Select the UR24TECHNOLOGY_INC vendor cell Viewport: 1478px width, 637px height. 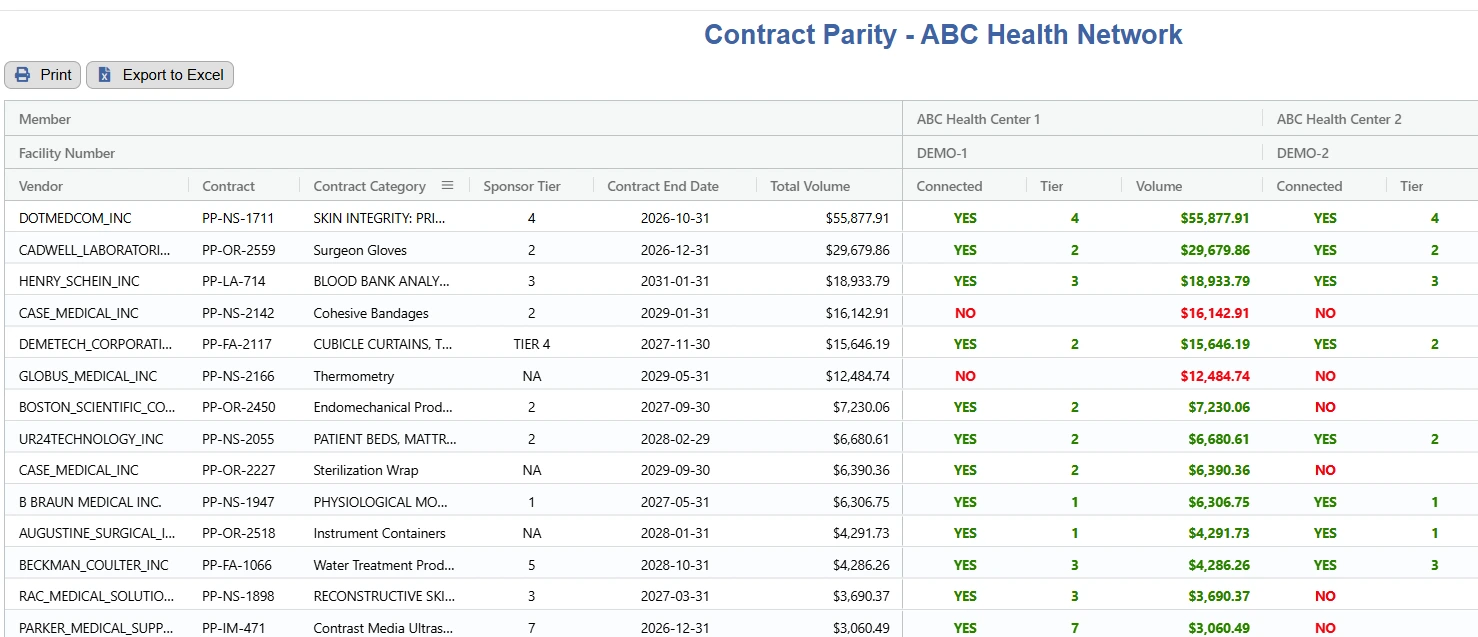[x=91, y=439]
